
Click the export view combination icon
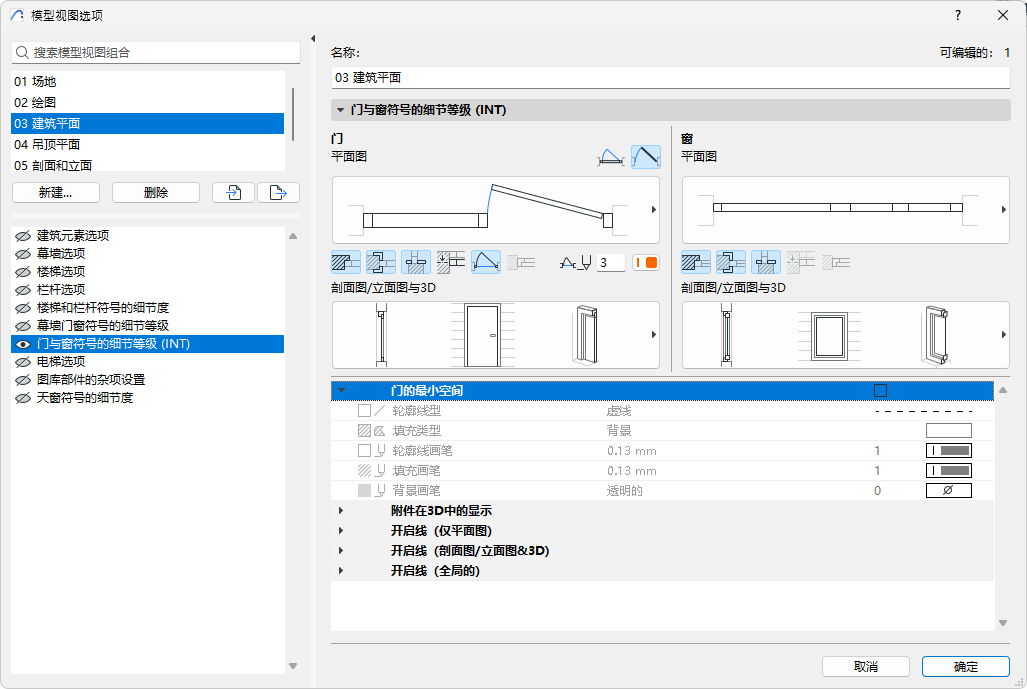click(x=278, y=193)
